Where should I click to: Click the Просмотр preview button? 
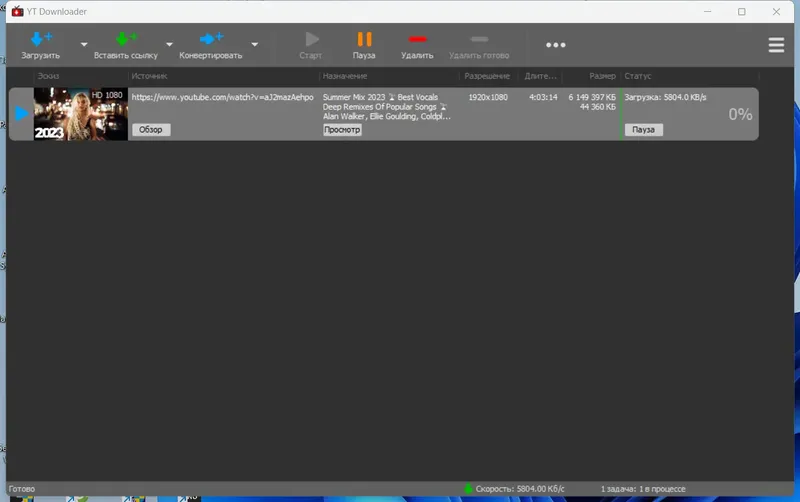[342, 130]
